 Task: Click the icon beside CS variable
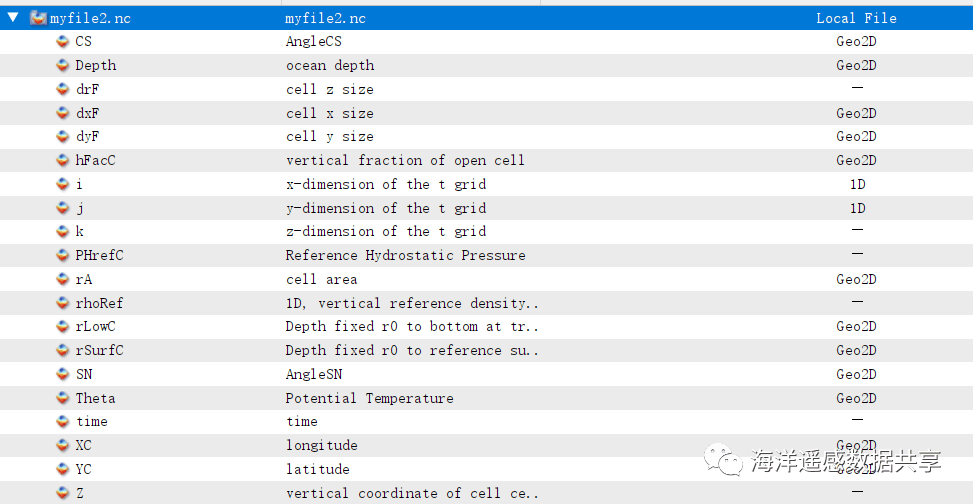[x=63, y=42]
